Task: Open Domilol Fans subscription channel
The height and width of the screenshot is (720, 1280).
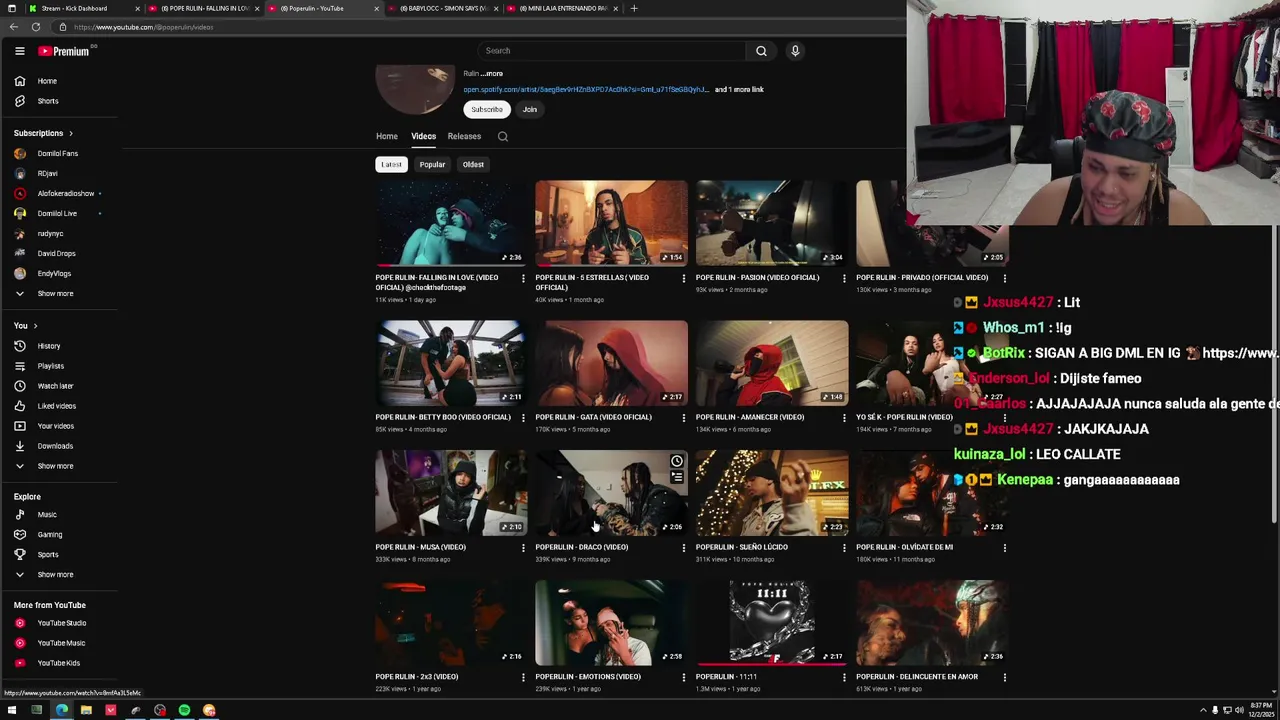Action: (57, 154)
